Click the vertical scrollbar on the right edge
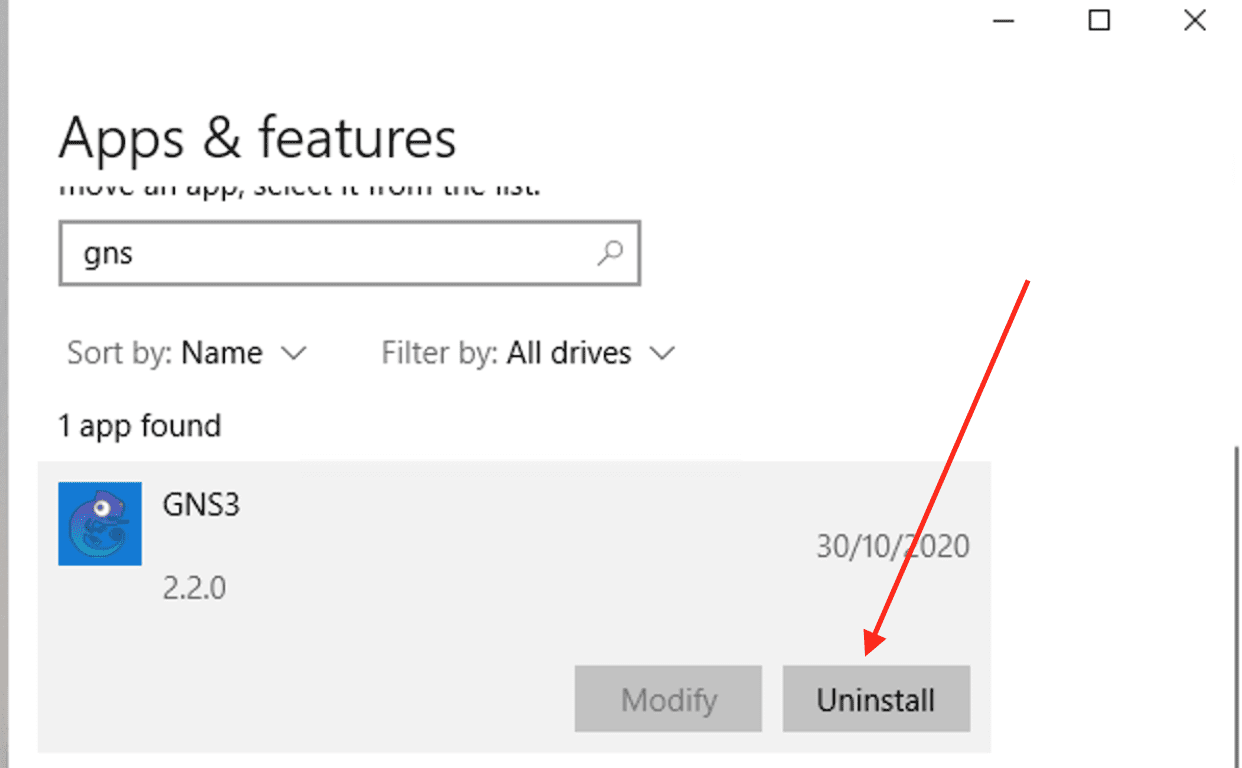The width and height of the screenshot is (1242, 768). click(1236, 600)
